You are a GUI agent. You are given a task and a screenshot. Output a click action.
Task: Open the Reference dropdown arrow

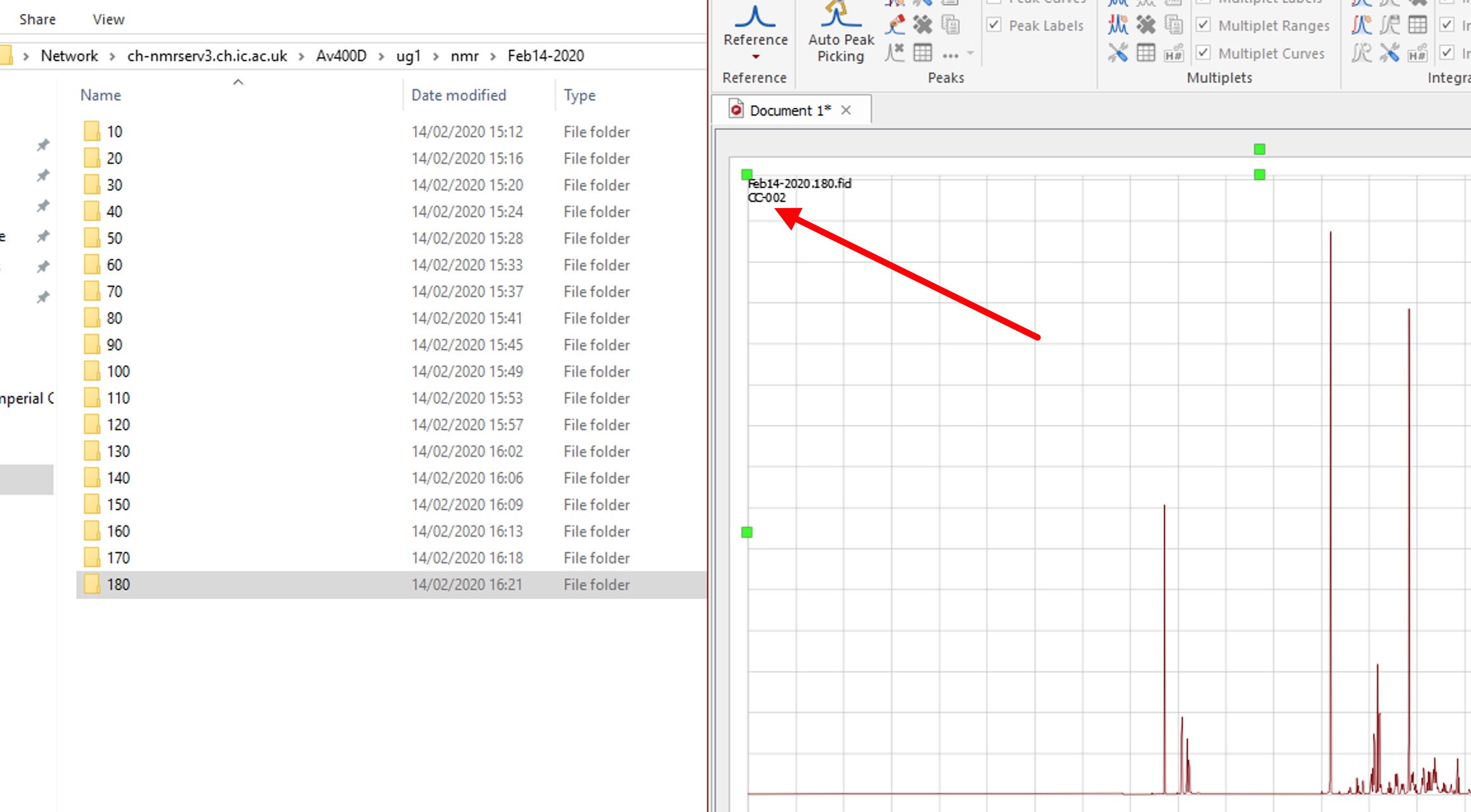(755, 57)
